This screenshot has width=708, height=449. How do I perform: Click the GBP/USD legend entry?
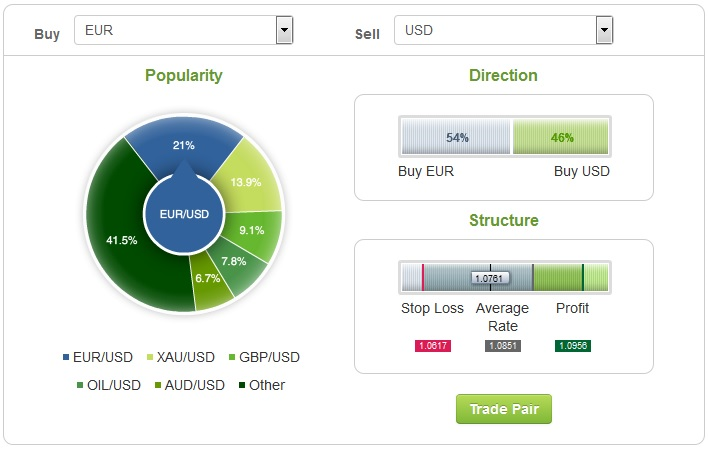click(x=264, y=357)
